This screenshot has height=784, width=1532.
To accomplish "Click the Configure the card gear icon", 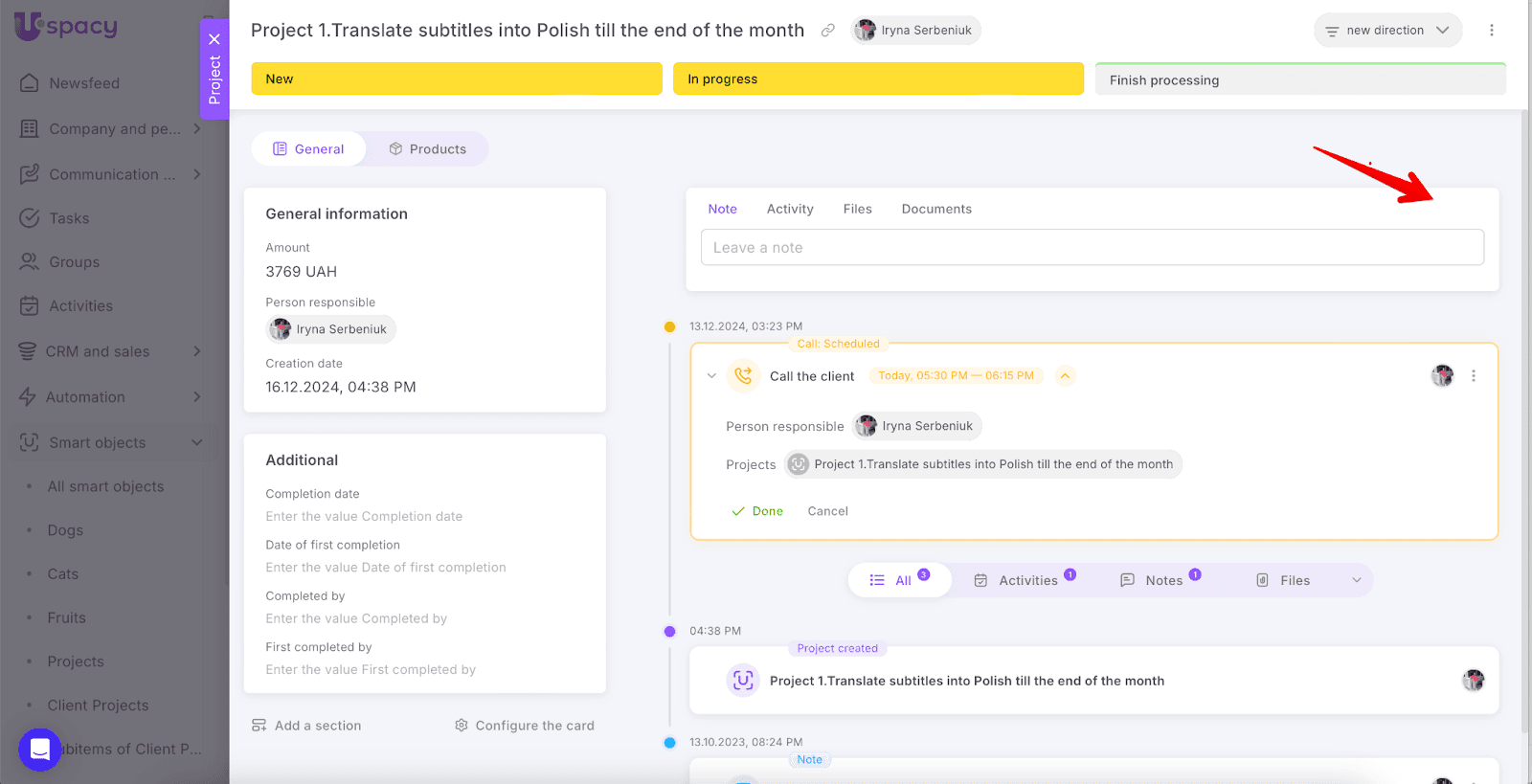I will pyautogui.click(x=462, y=726).
